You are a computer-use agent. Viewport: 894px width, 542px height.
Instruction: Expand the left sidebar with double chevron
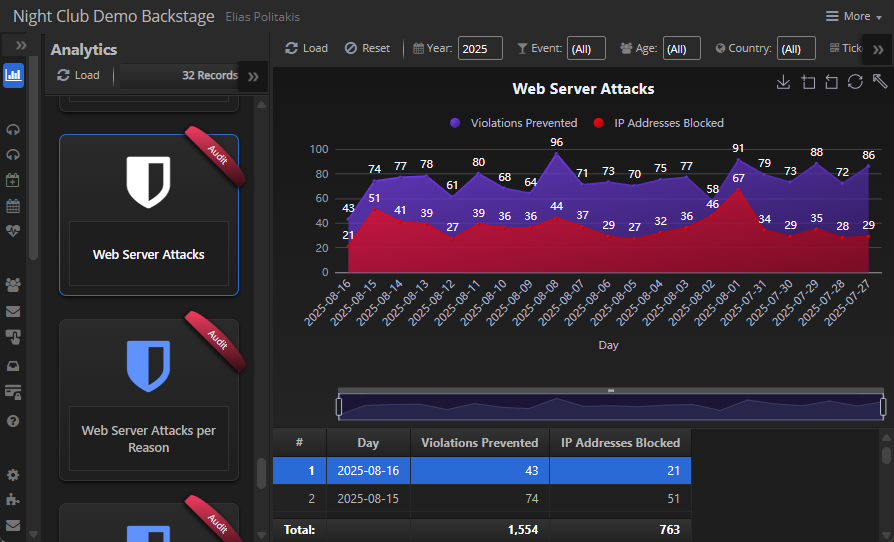point(21,46)
